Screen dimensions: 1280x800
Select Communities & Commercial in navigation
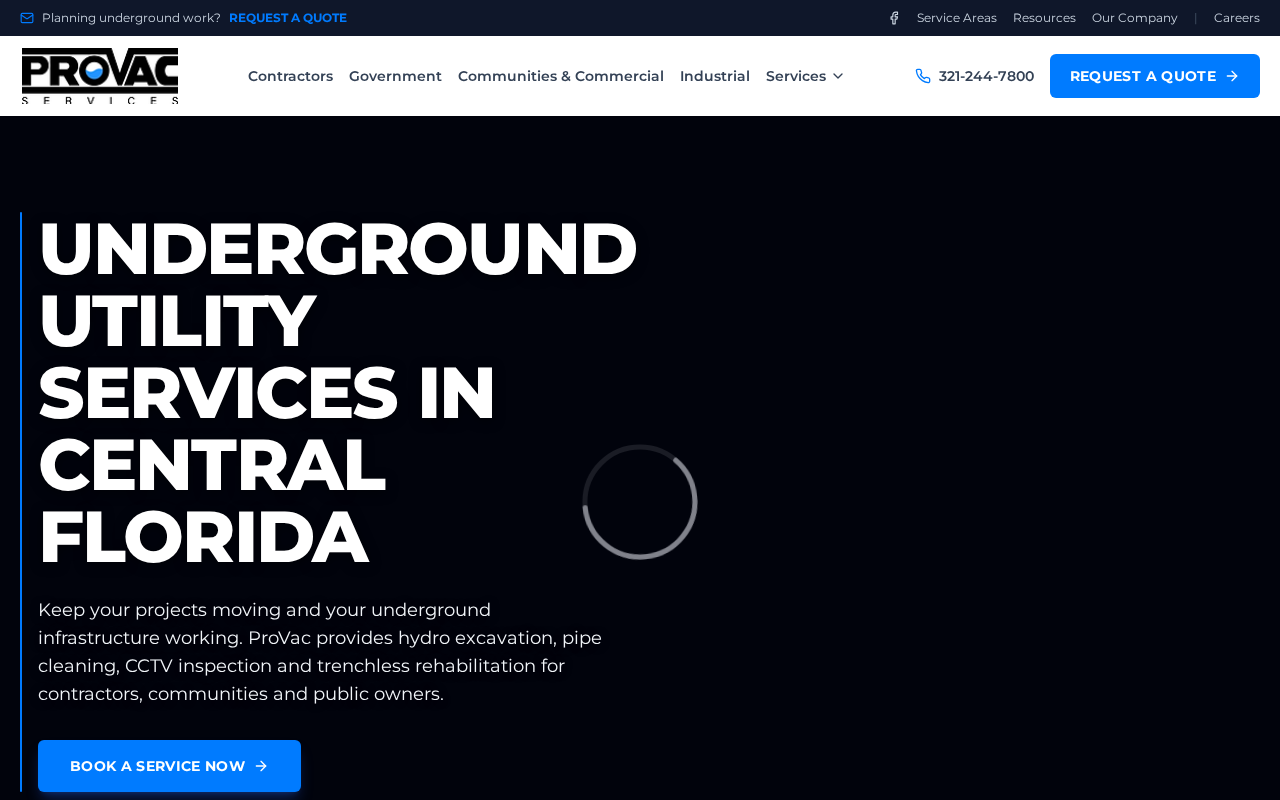point(561,76)
